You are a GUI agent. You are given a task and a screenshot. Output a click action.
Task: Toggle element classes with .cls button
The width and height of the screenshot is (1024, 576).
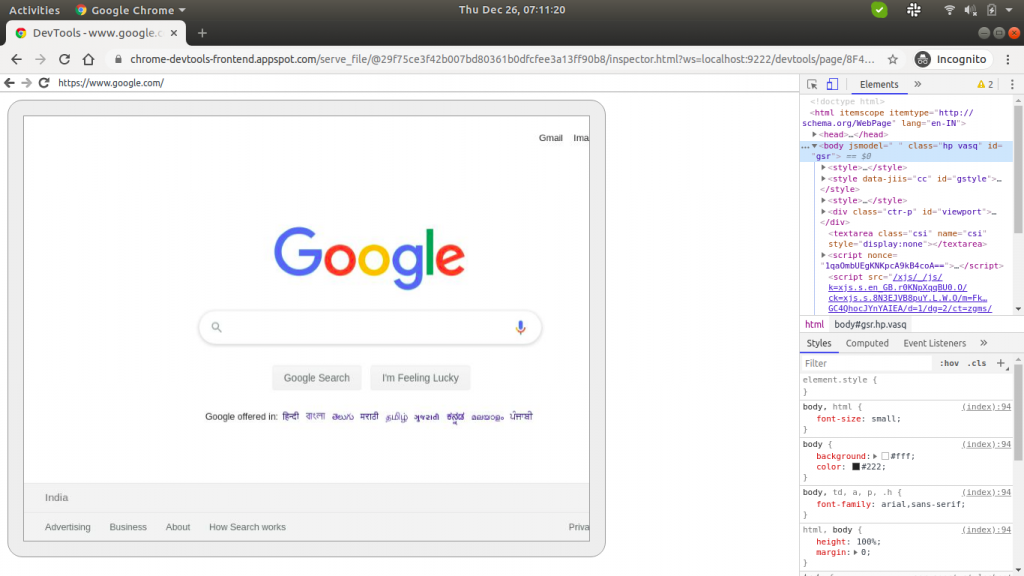[x=976, y=363]
